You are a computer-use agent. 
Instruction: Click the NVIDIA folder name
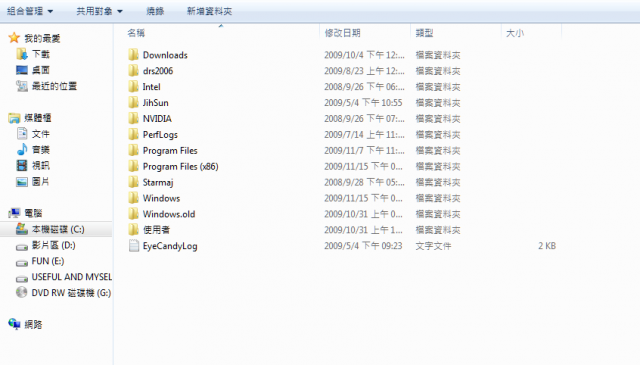point(157,118)
